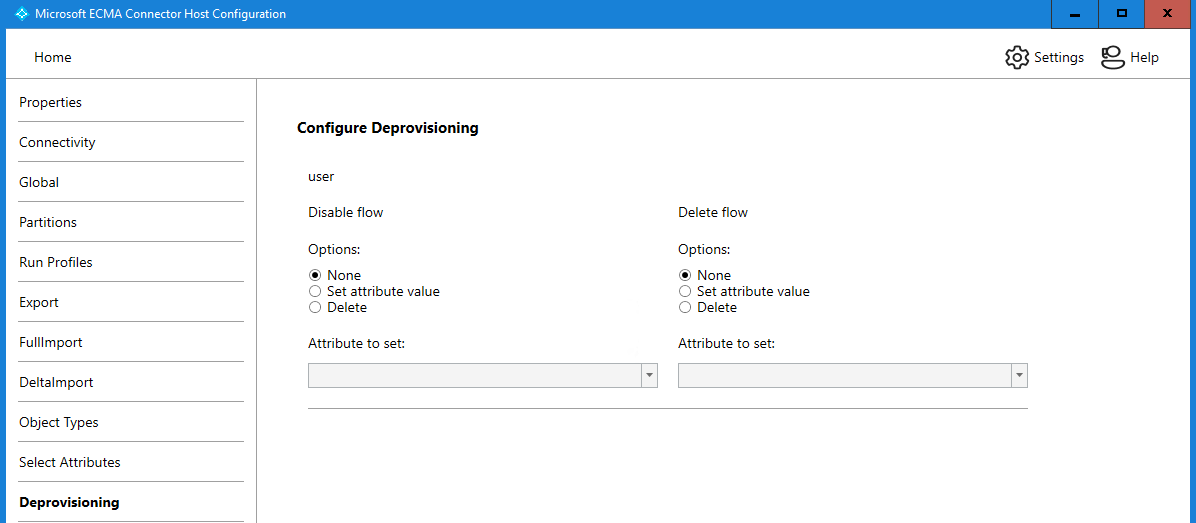Viewport: 1196px width, 523px height.
Task: Switch to the Connectivity page
Action: tap(57, 142)
